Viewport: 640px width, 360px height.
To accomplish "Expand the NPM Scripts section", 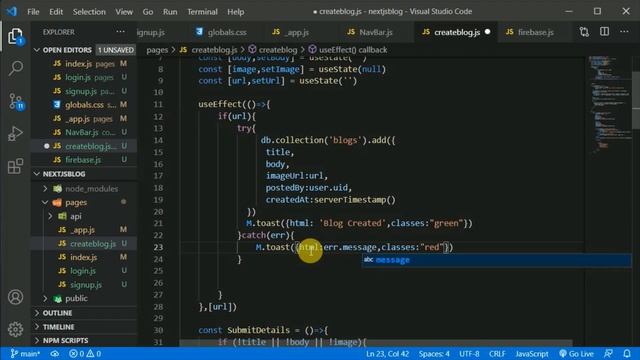I will (x=84, y=340).
